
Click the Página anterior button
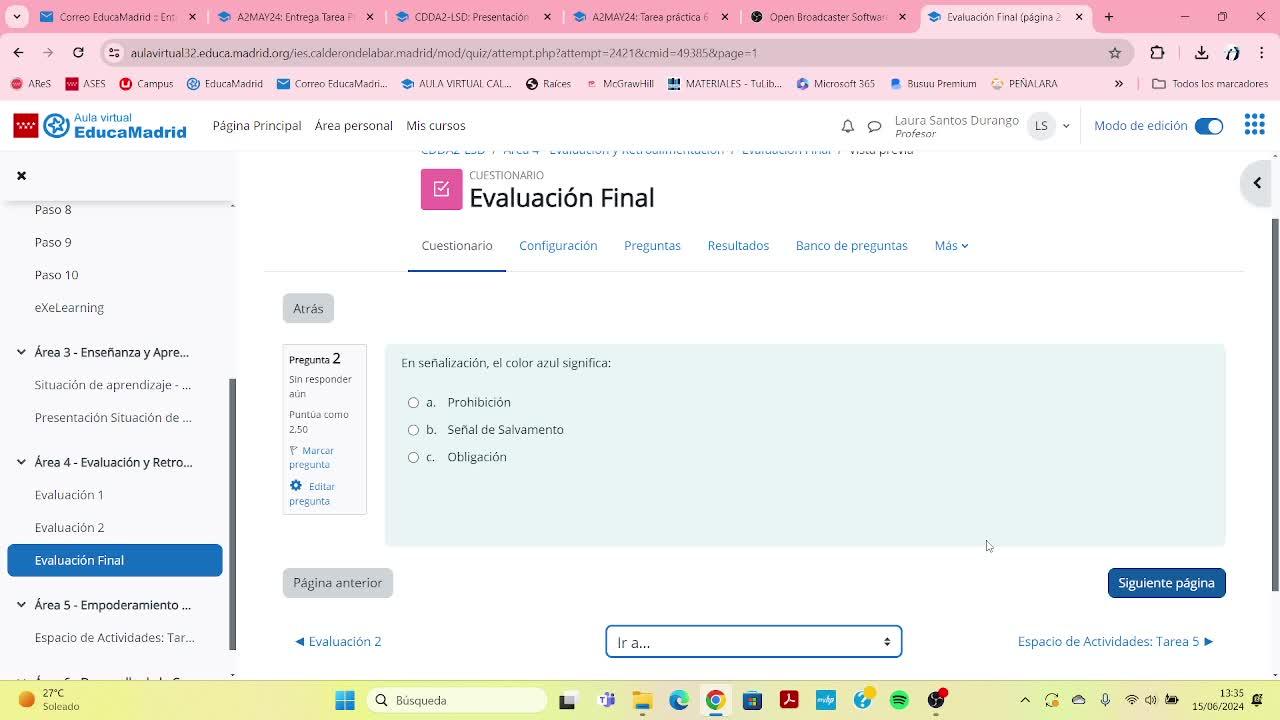tap(338, 583)
